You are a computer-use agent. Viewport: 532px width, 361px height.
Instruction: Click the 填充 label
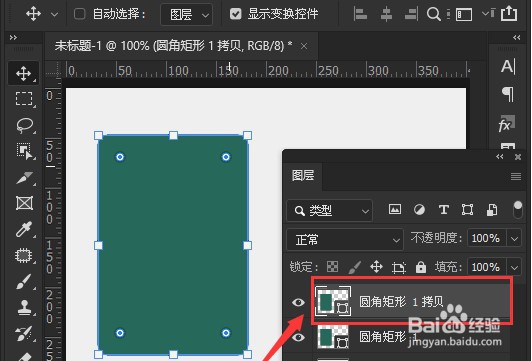pyautogui.click(x=448, y=267)
